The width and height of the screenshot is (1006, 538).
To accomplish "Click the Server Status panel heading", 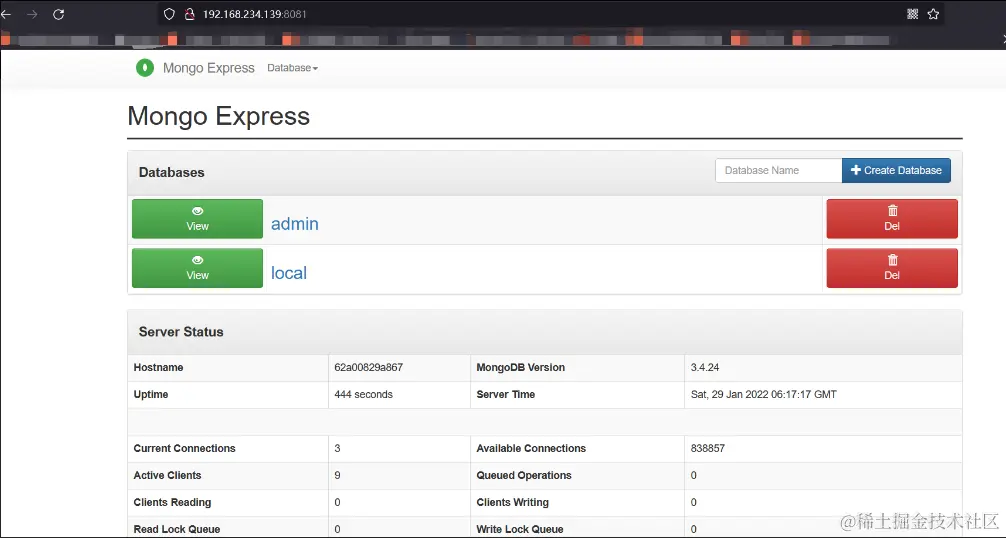I will pos(181,332).
